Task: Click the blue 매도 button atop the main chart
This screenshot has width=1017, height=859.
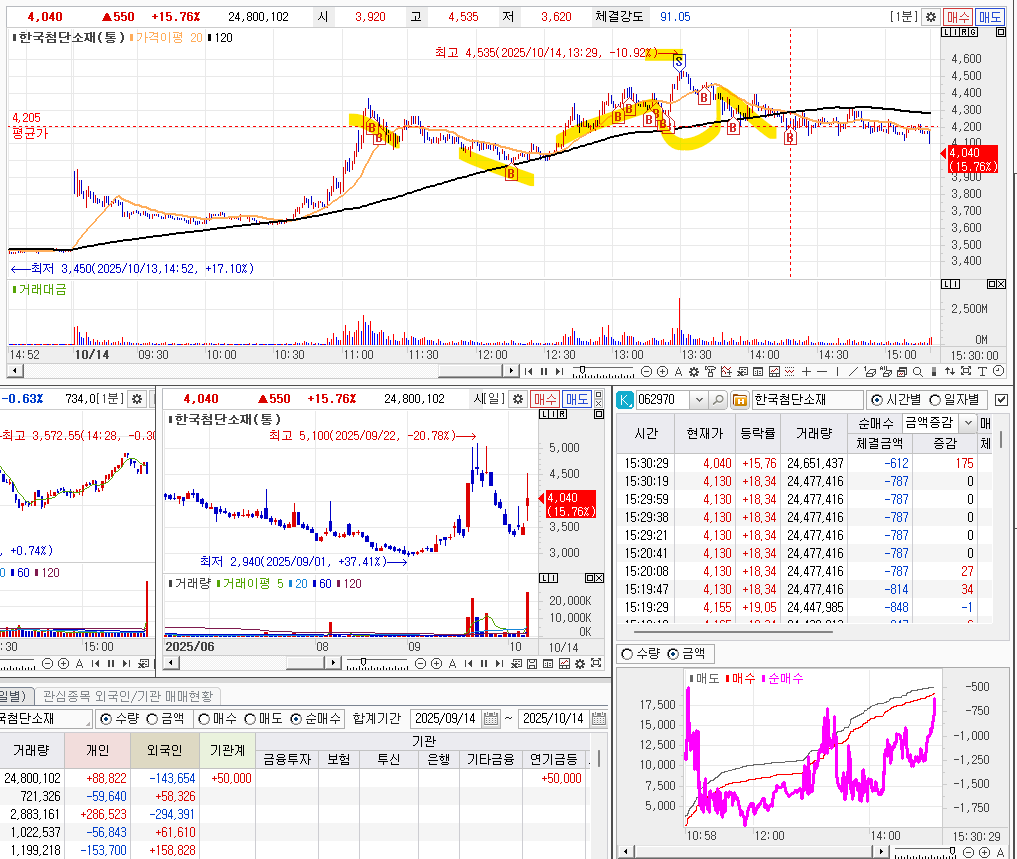Action: [x=990, y=17]
